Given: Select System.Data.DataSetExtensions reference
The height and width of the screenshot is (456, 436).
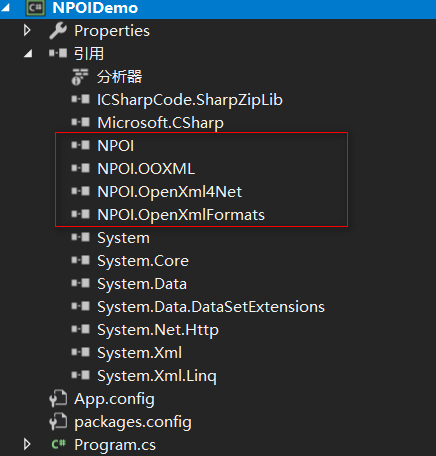Looking at the screenshot, I should pos(211,307).
